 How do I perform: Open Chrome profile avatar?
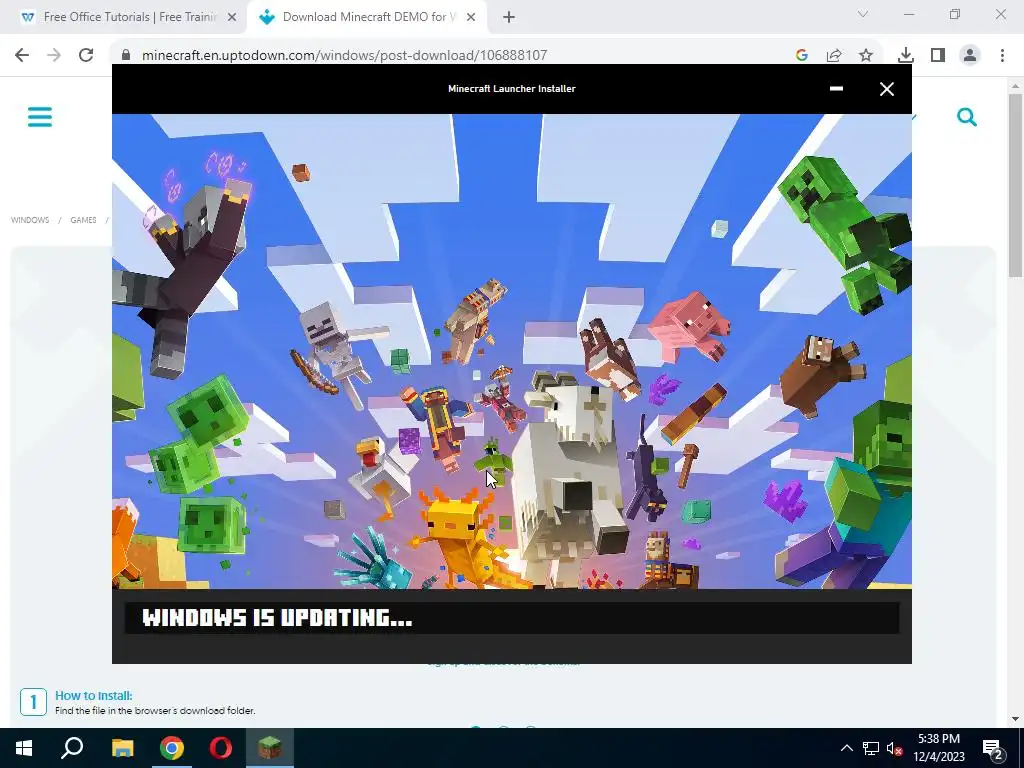click(x=970, y=56)
